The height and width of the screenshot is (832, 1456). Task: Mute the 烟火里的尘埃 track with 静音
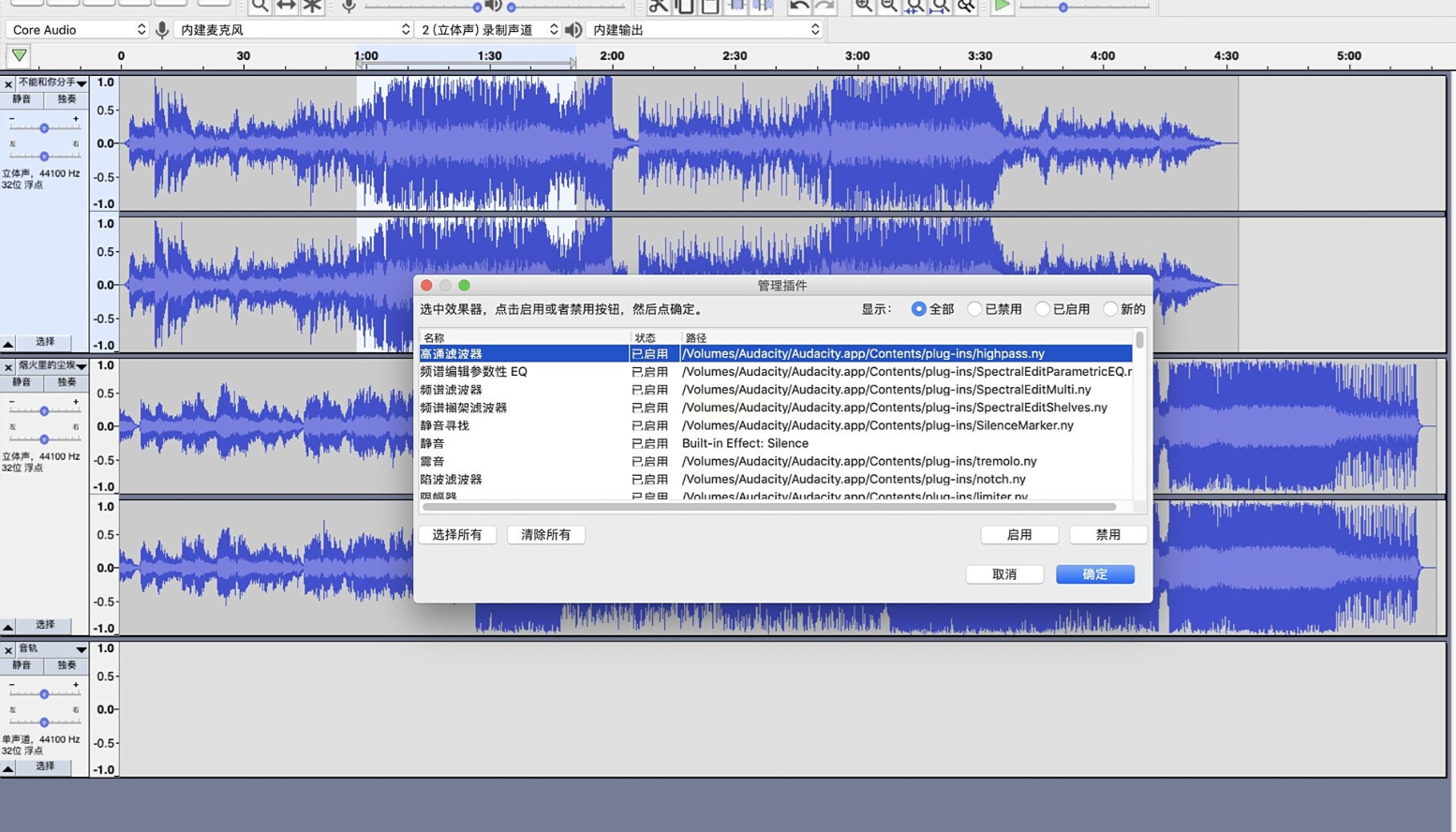click(x=22, y=382)
